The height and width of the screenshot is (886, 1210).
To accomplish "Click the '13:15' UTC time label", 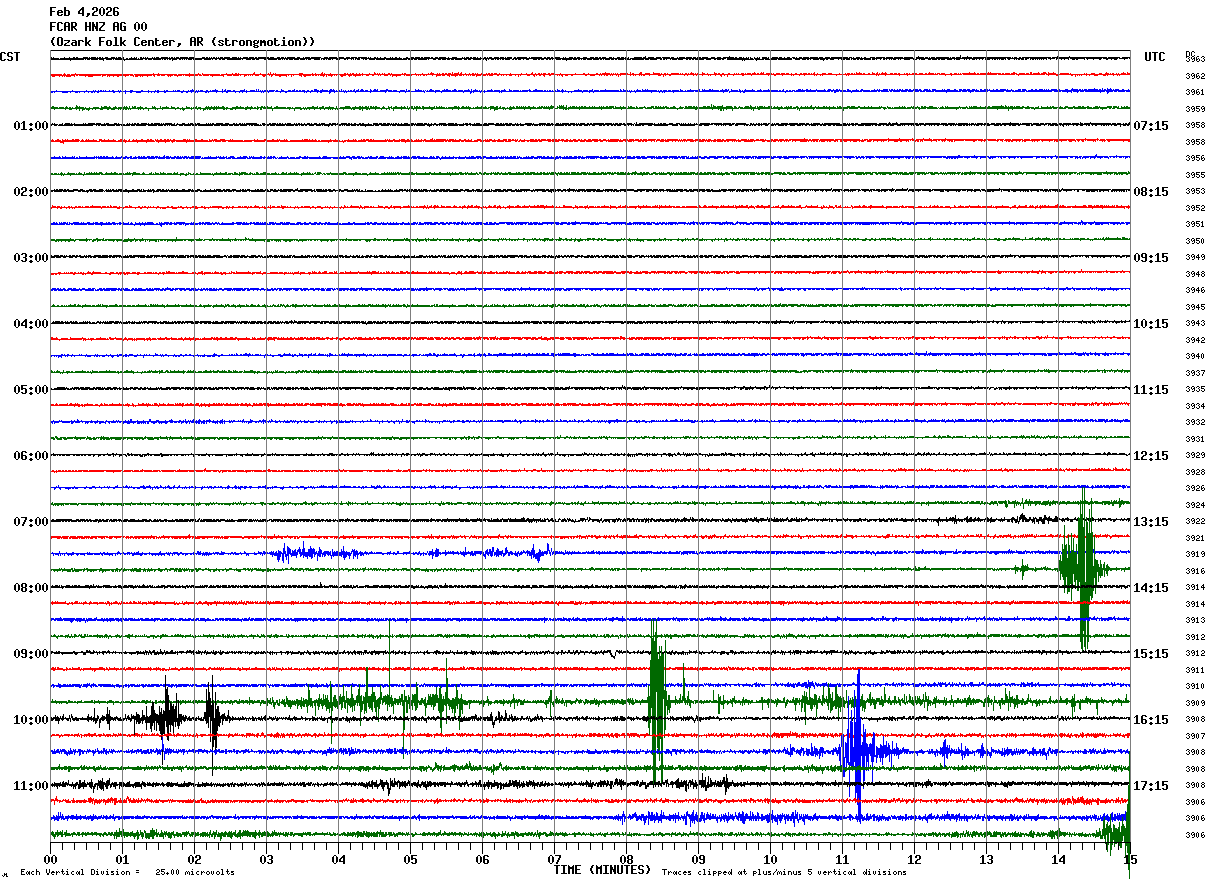I will pos(1151,522).
